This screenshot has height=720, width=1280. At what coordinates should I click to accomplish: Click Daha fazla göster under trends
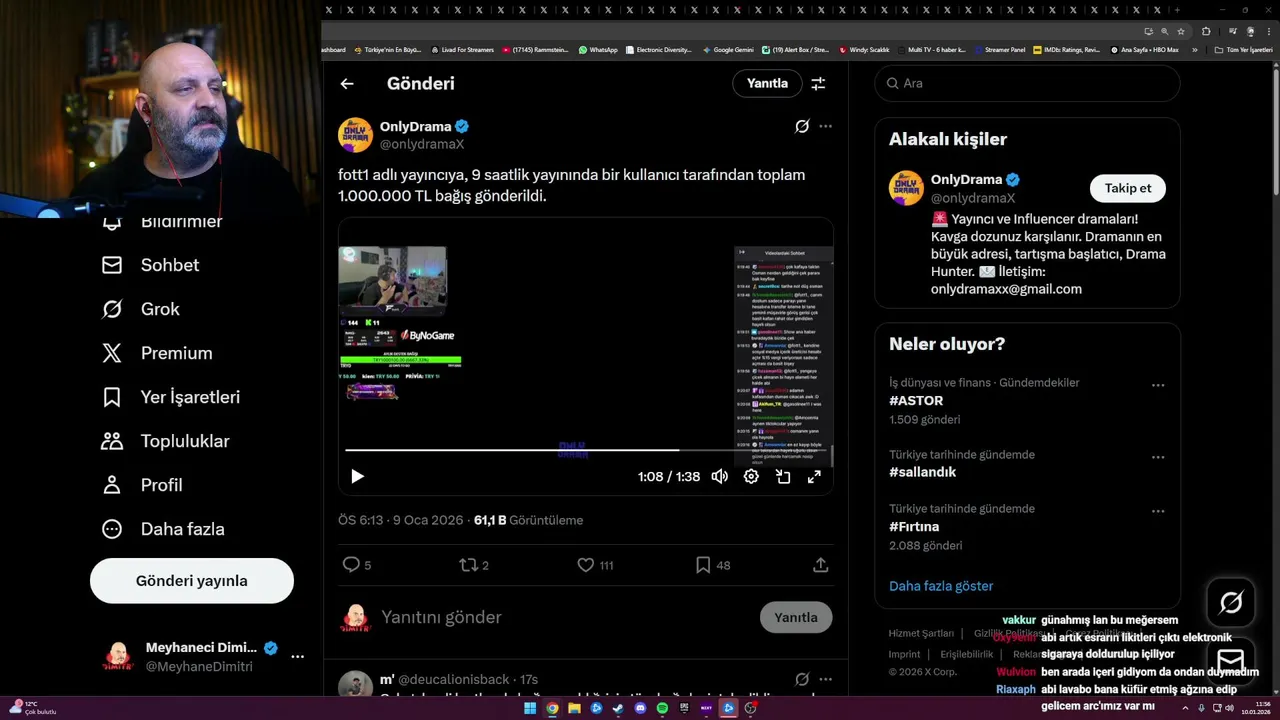(x=941, y=586)
